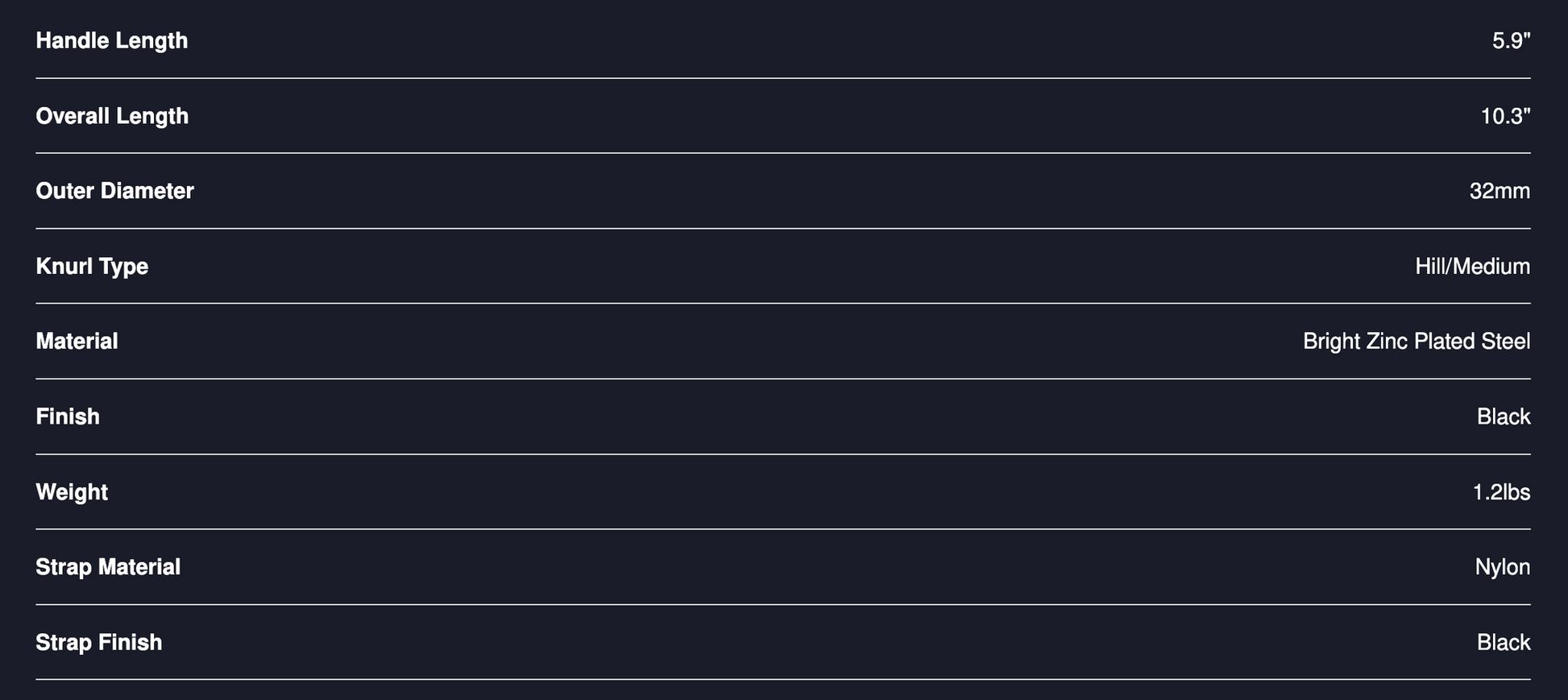Click the 10.3" overall length value
Image resolution: width=1568 pixels, height=700 pixels.
[x=1504, y=116]
